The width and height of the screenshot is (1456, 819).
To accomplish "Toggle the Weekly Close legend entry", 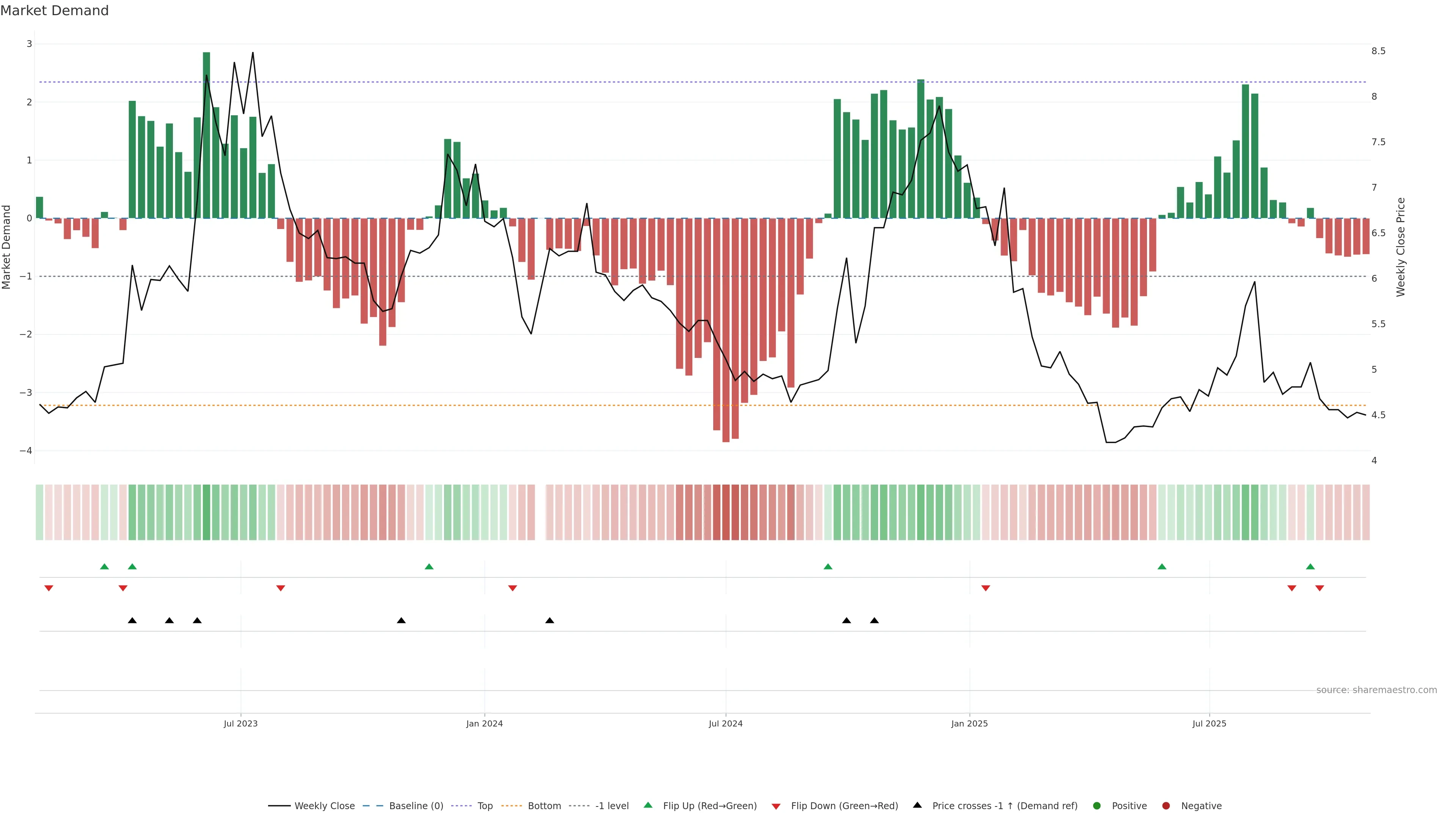I will 325,806.
